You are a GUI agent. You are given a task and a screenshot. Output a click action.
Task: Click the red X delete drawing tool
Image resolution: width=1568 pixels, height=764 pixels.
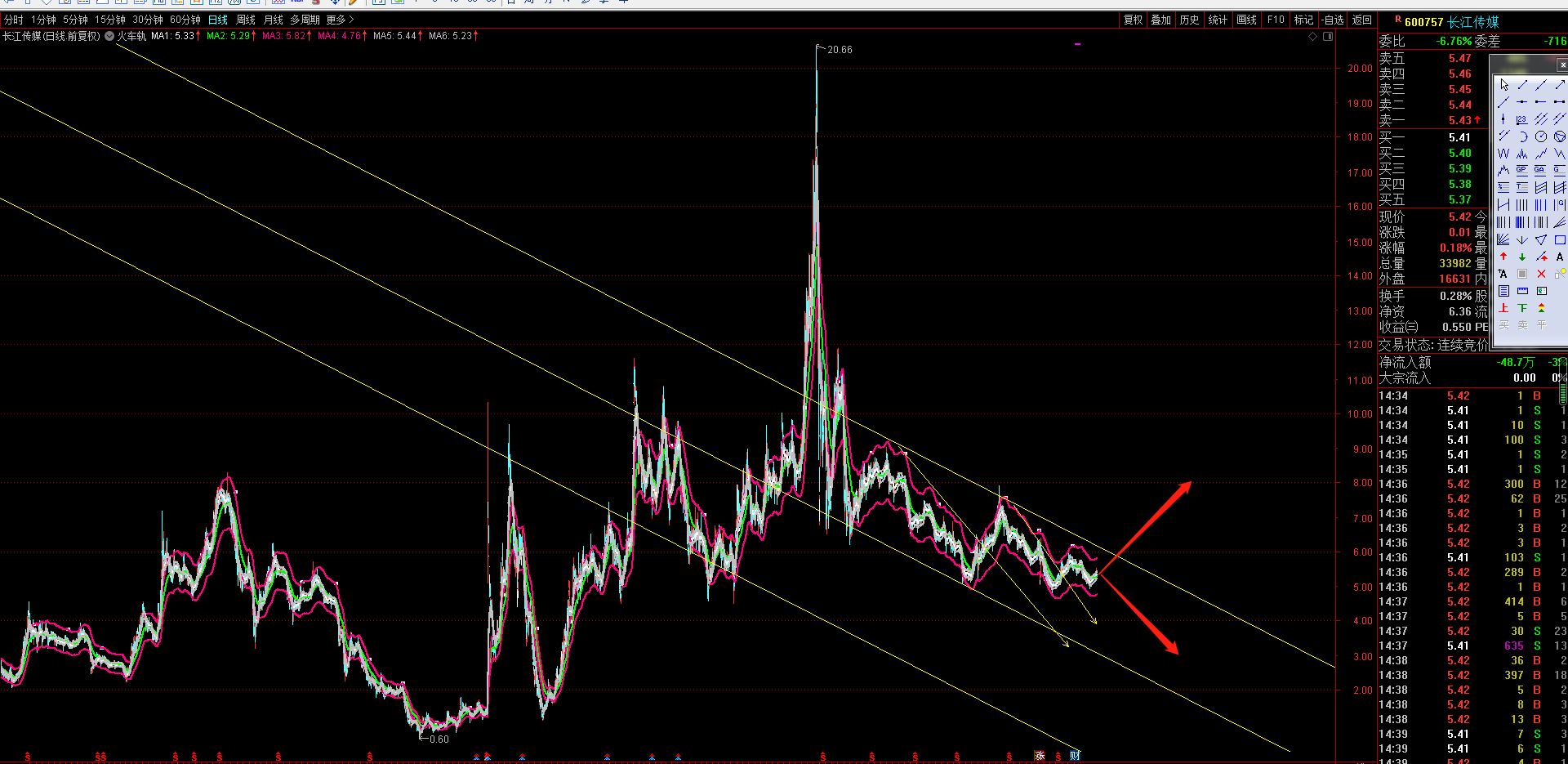tap(1541, 274)
